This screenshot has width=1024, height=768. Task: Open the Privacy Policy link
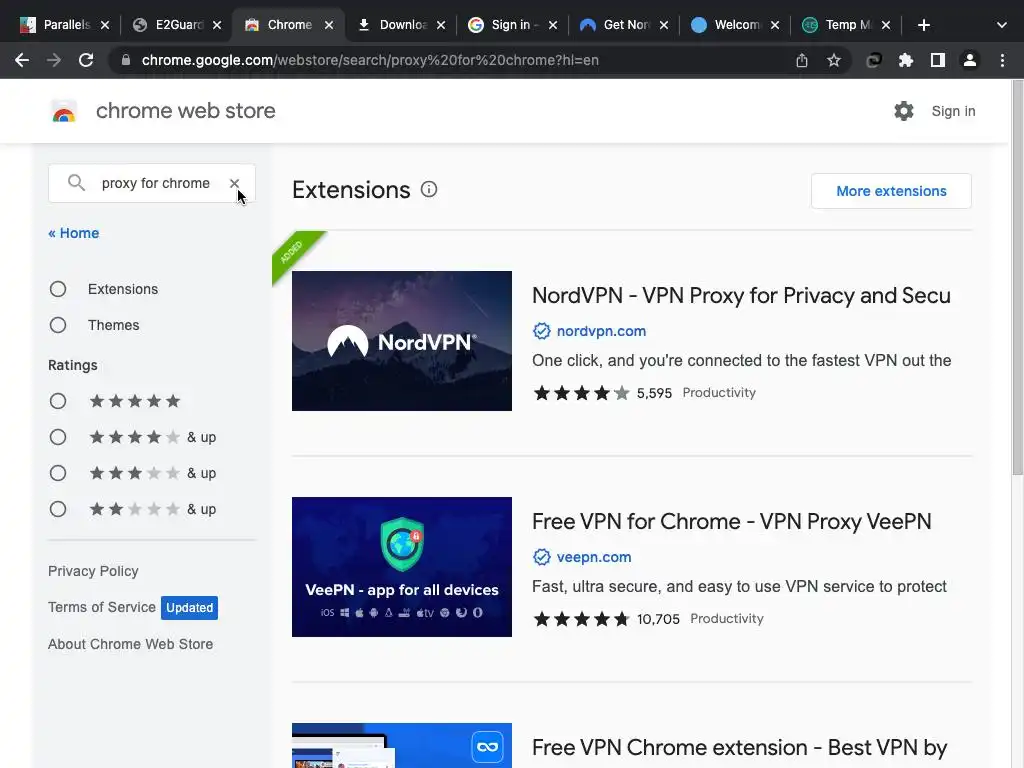point(93,571)
